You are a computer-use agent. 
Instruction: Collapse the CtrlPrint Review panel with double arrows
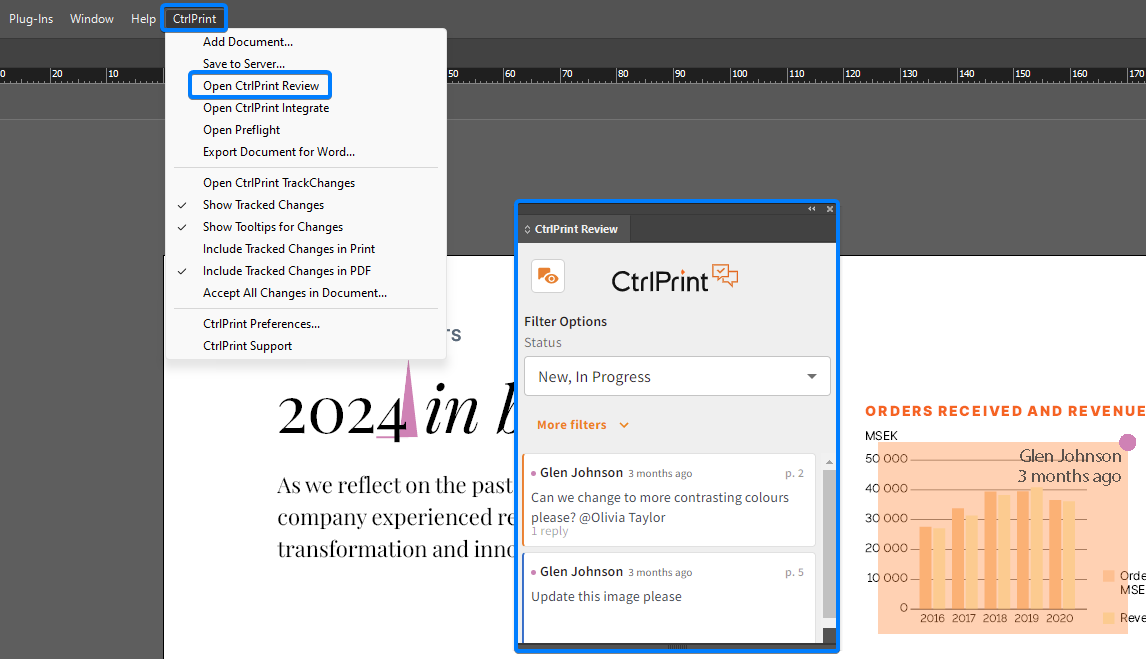coord(811,209)
